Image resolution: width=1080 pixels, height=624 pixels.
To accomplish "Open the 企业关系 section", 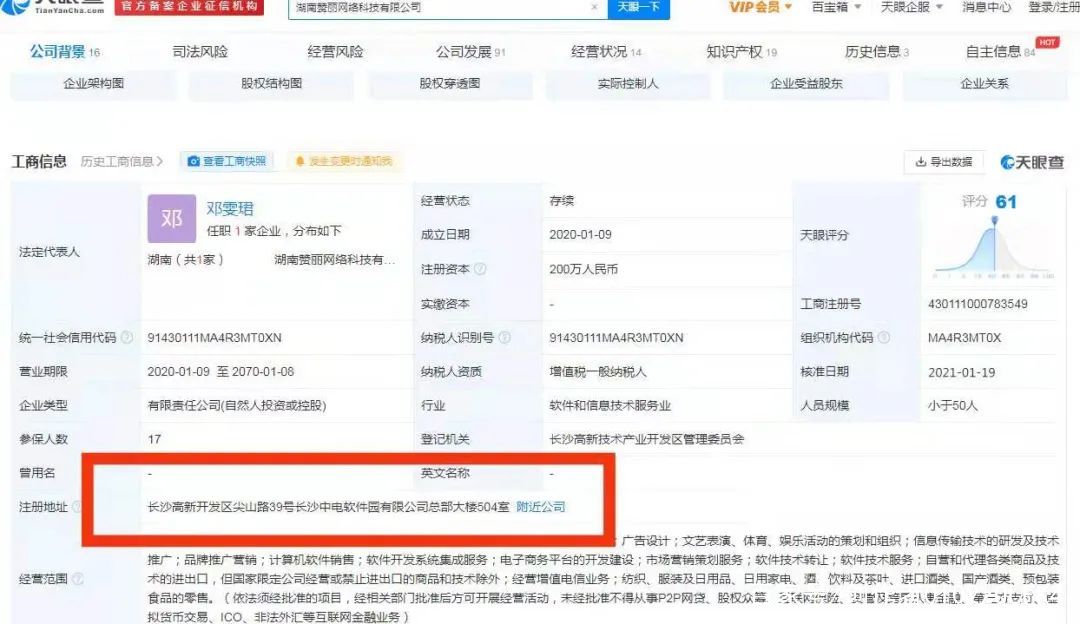I will click(x=985, y=84).
